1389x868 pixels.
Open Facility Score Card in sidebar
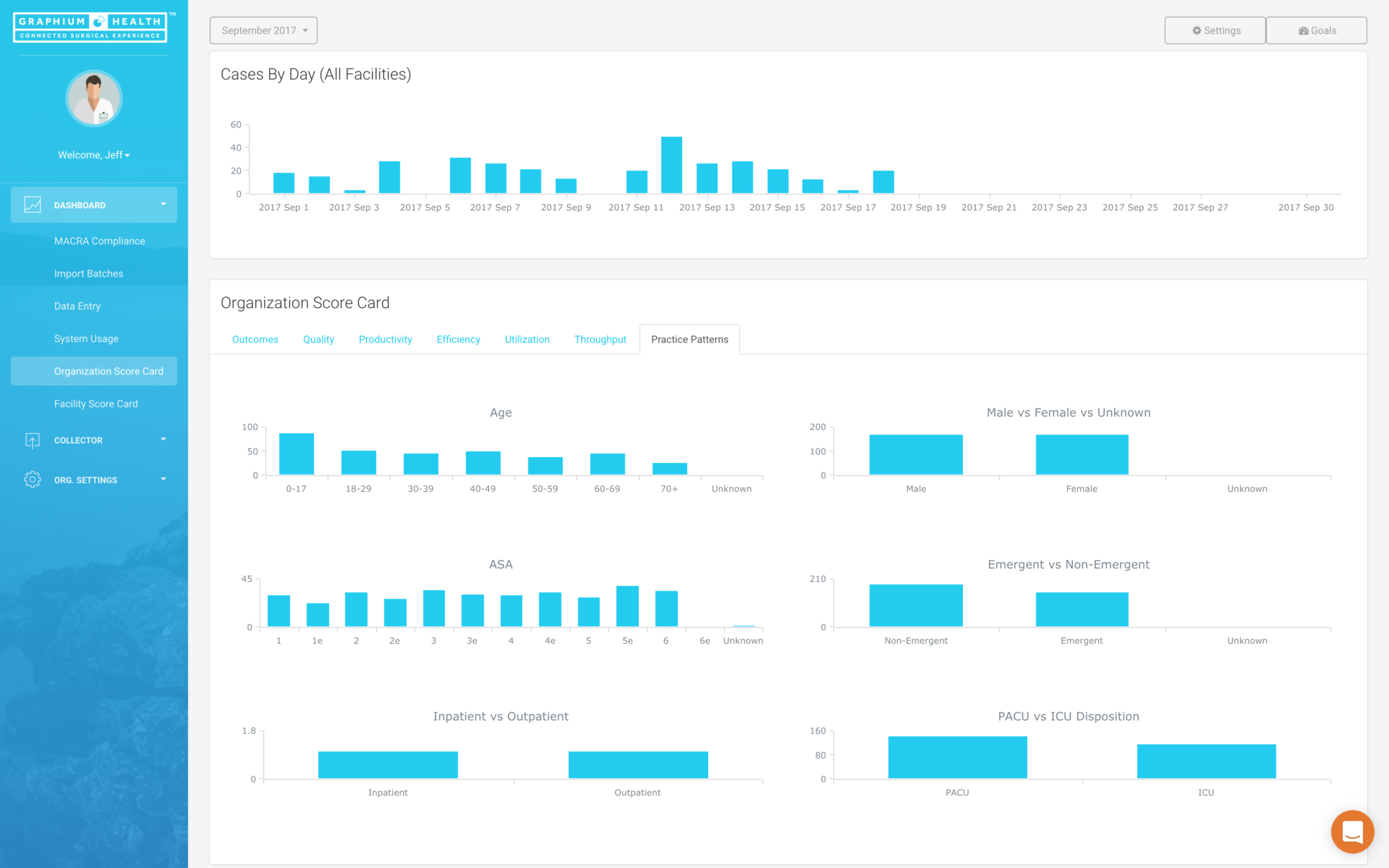(96, 404)
